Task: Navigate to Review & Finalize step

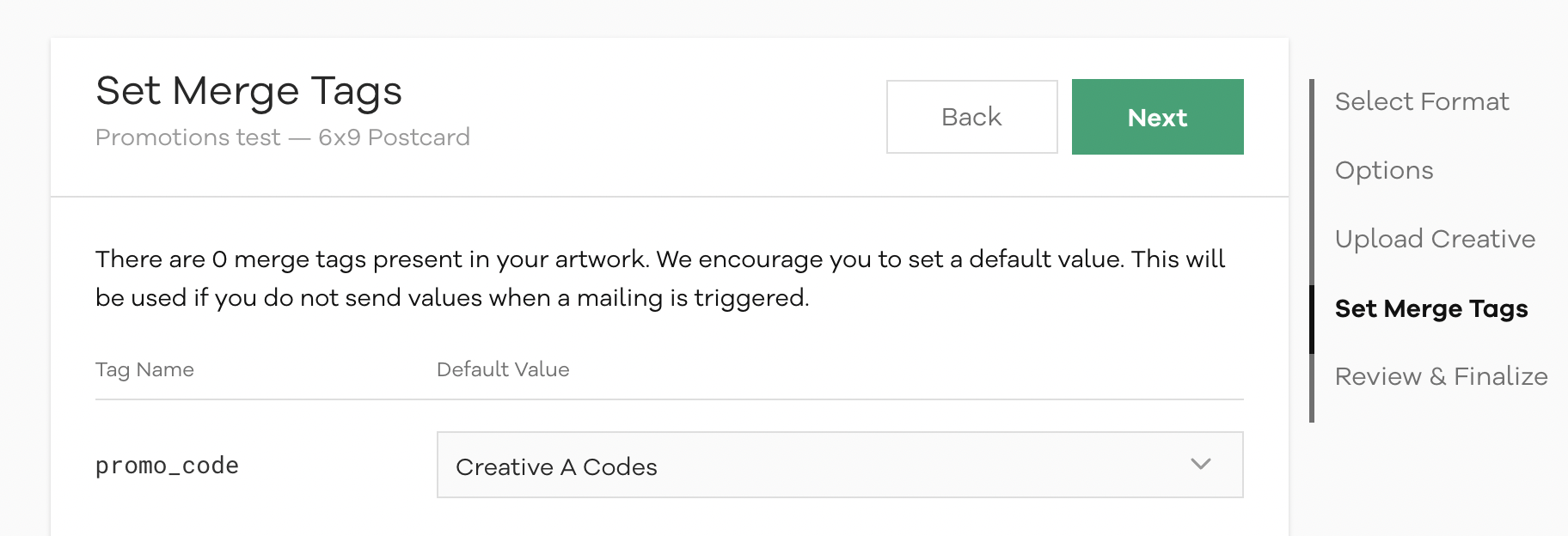Action: pos(1441,376)
